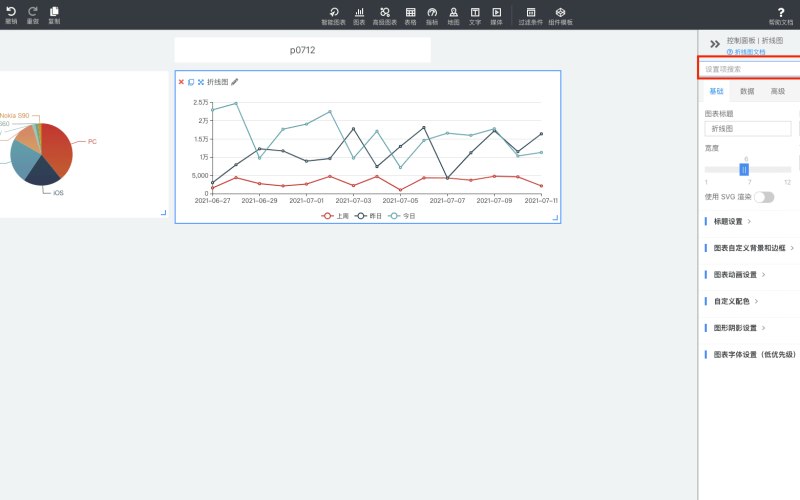
Task: Click the Redo (重做) icon
Action: (33, 15)
